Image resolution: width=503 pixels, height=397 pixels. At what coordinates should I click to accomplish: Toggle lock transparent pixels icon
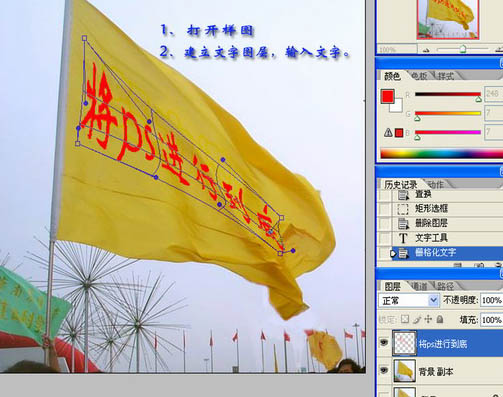click(x=405, y=319)
